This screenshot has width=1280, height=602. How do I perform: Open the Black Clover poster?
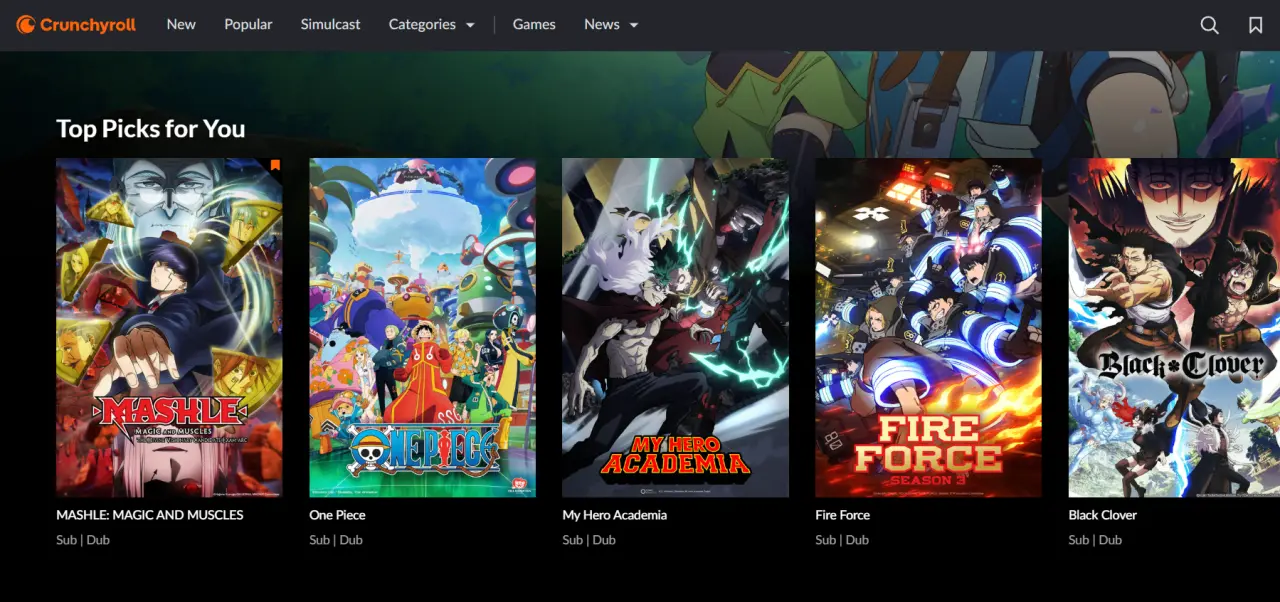click(x=1174, y=328)
